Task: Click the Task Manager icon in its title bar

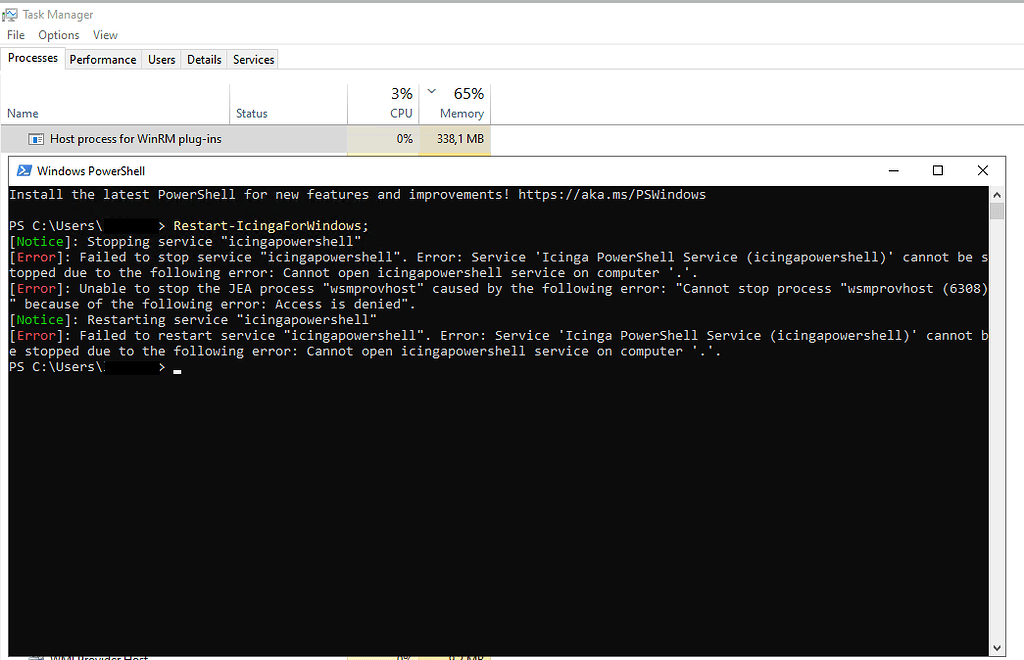Action: 10,14
